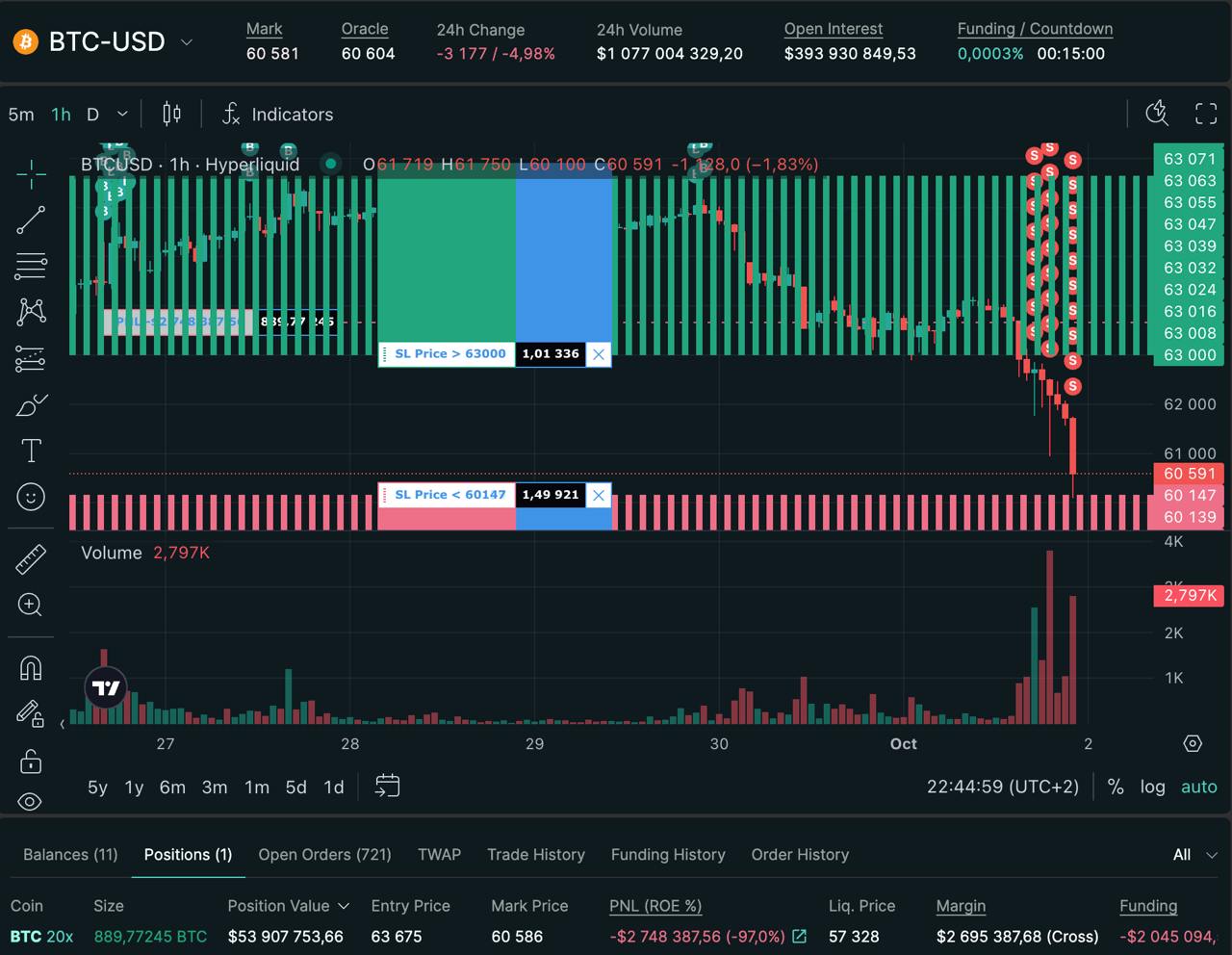Select the ruler measure tool
This screenshot has width=1232, height=955.
(x=31, y=558)
